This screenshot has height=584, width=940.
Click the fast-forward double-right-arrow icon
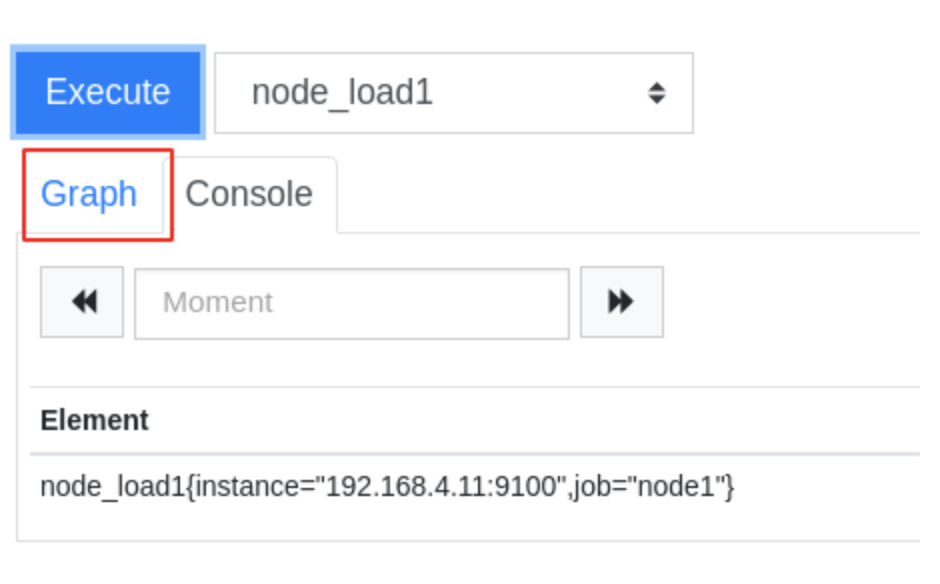pyautogui.click(x=620, y=302)
